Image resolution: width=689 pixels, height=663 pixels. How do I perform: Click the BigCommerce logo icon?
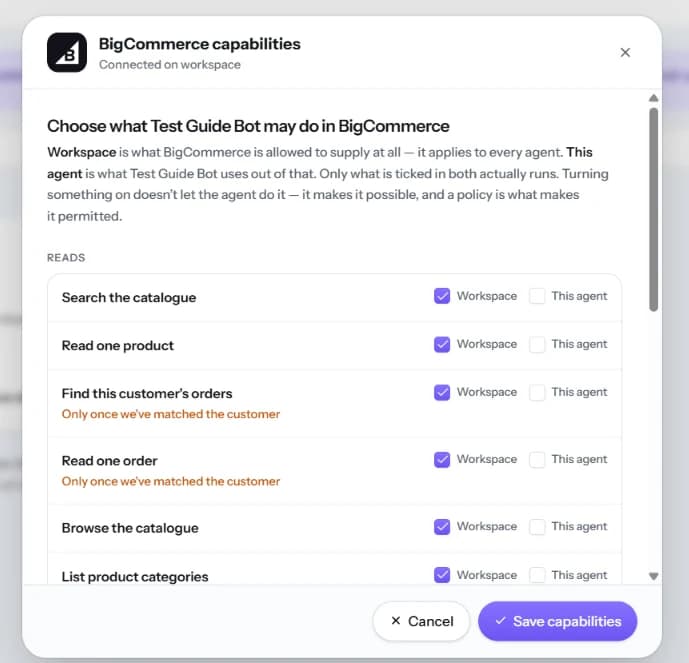(67, 52)
